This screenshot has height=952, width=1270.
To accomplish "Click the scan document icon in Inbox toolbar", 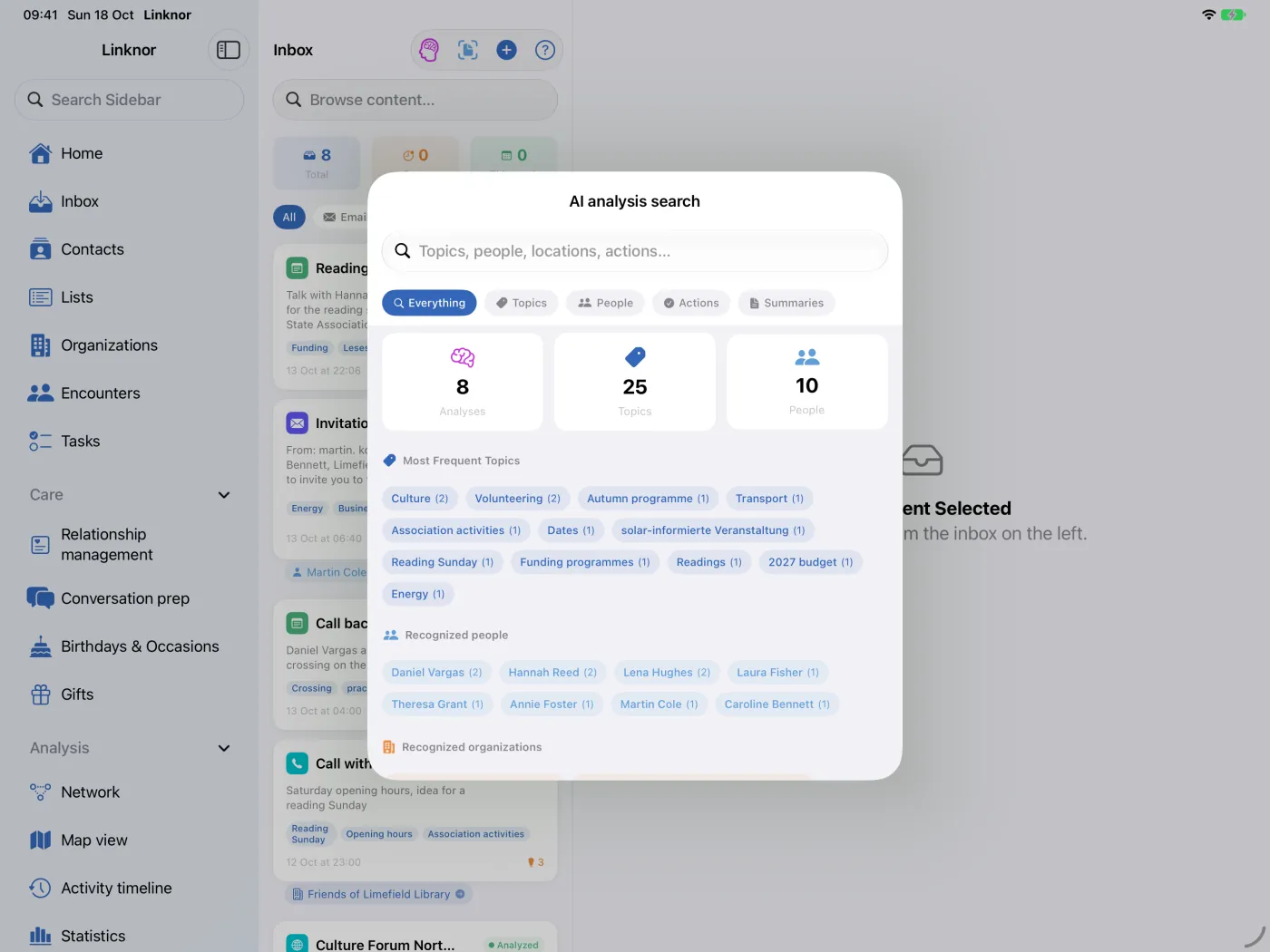I will tap(468, 50).
